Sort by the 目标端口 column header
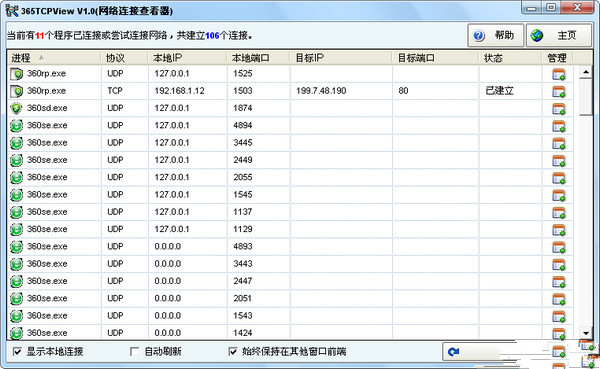Screen dimensions: 600x369 [x=435, y=58]
